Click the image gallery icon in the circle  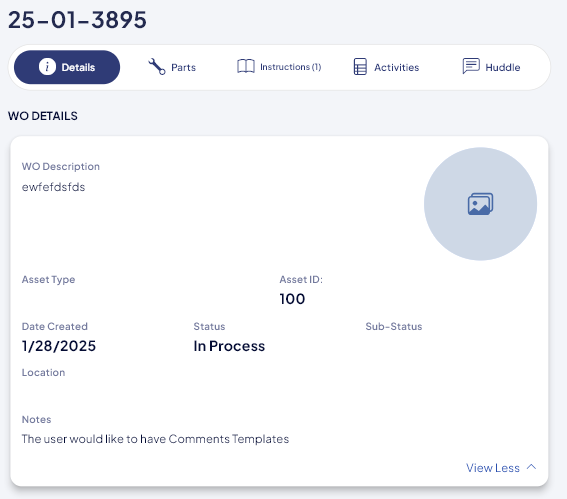480,204
